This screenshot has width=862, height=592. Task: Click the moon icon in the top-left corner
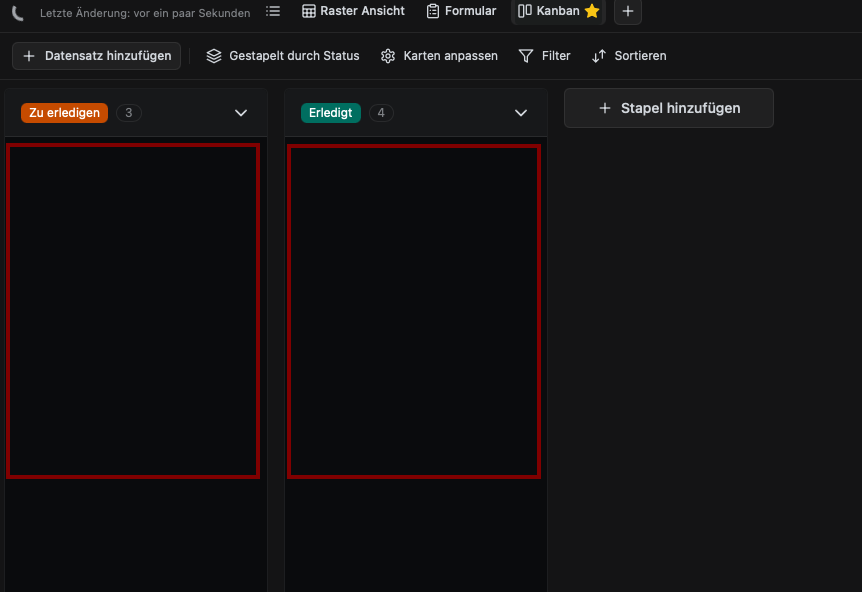17,13
